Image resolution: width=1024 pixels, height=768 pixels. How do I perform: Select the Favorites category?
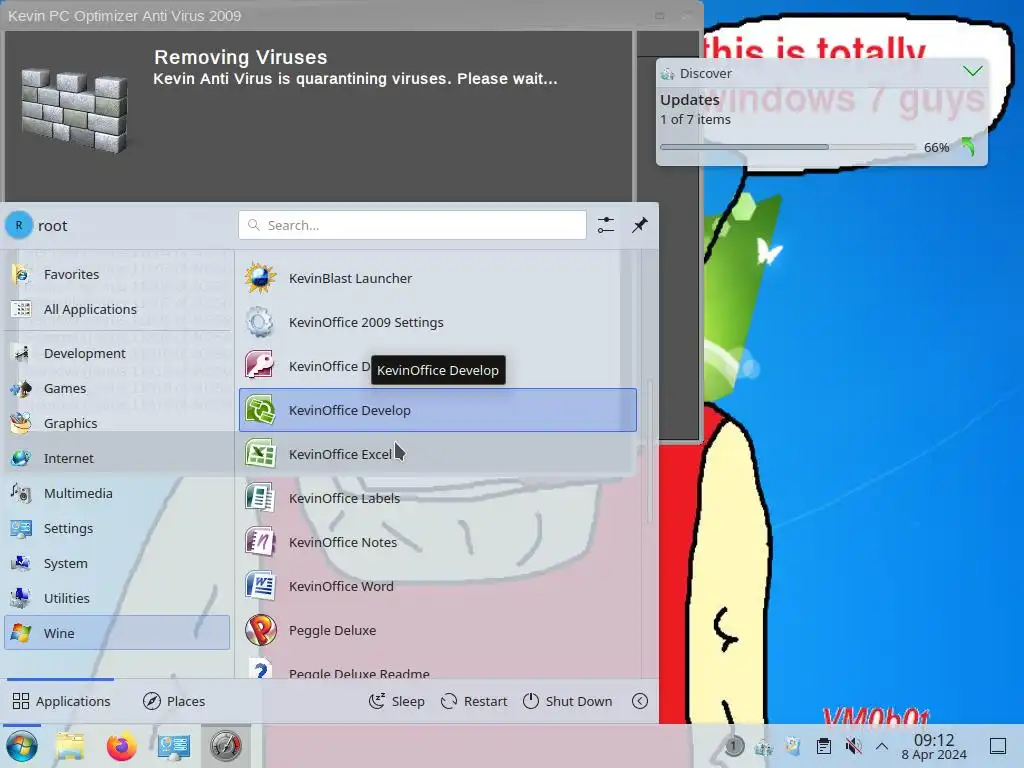tap(117, 274)
